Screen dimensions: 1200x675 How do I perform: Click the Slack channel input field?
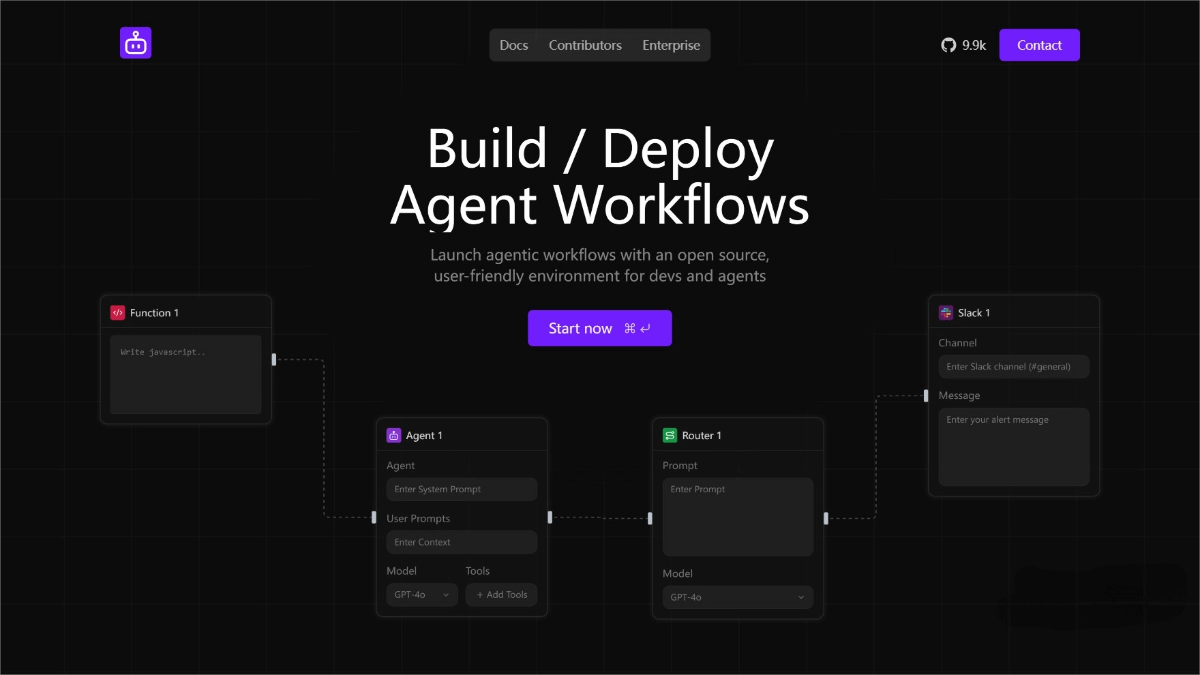coord(1014,366)
